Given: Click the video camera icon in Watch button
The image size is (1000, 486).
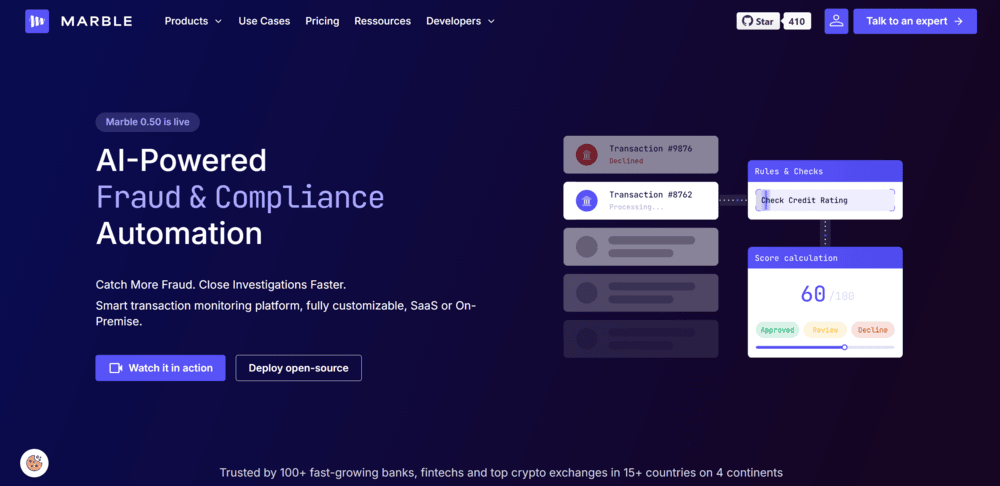Looking at the screenshot, I should tap(115, 368).
